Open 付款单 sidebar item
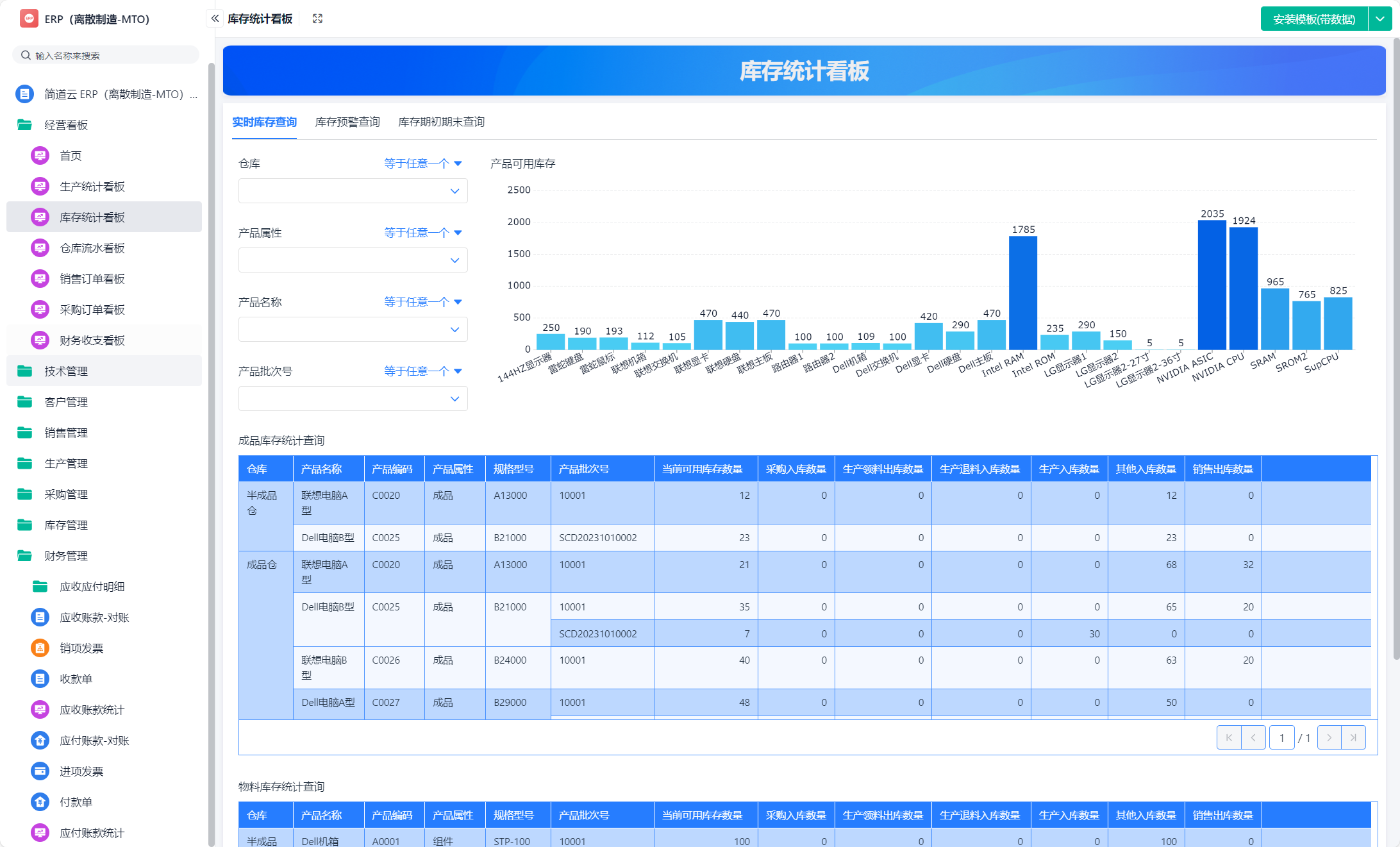 (x=76, y=802)
